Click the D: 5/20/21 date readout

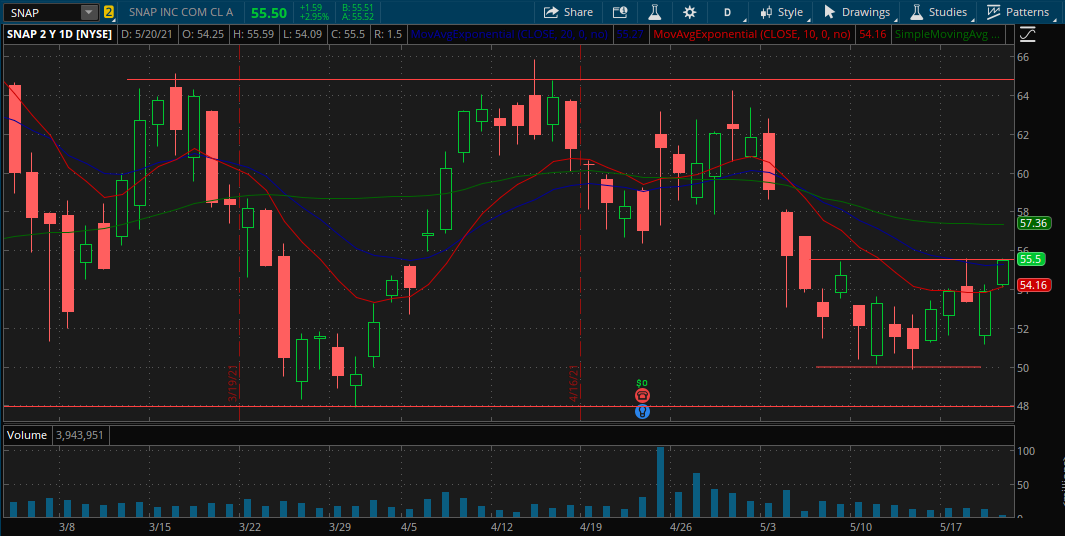(x=146, y=34)
